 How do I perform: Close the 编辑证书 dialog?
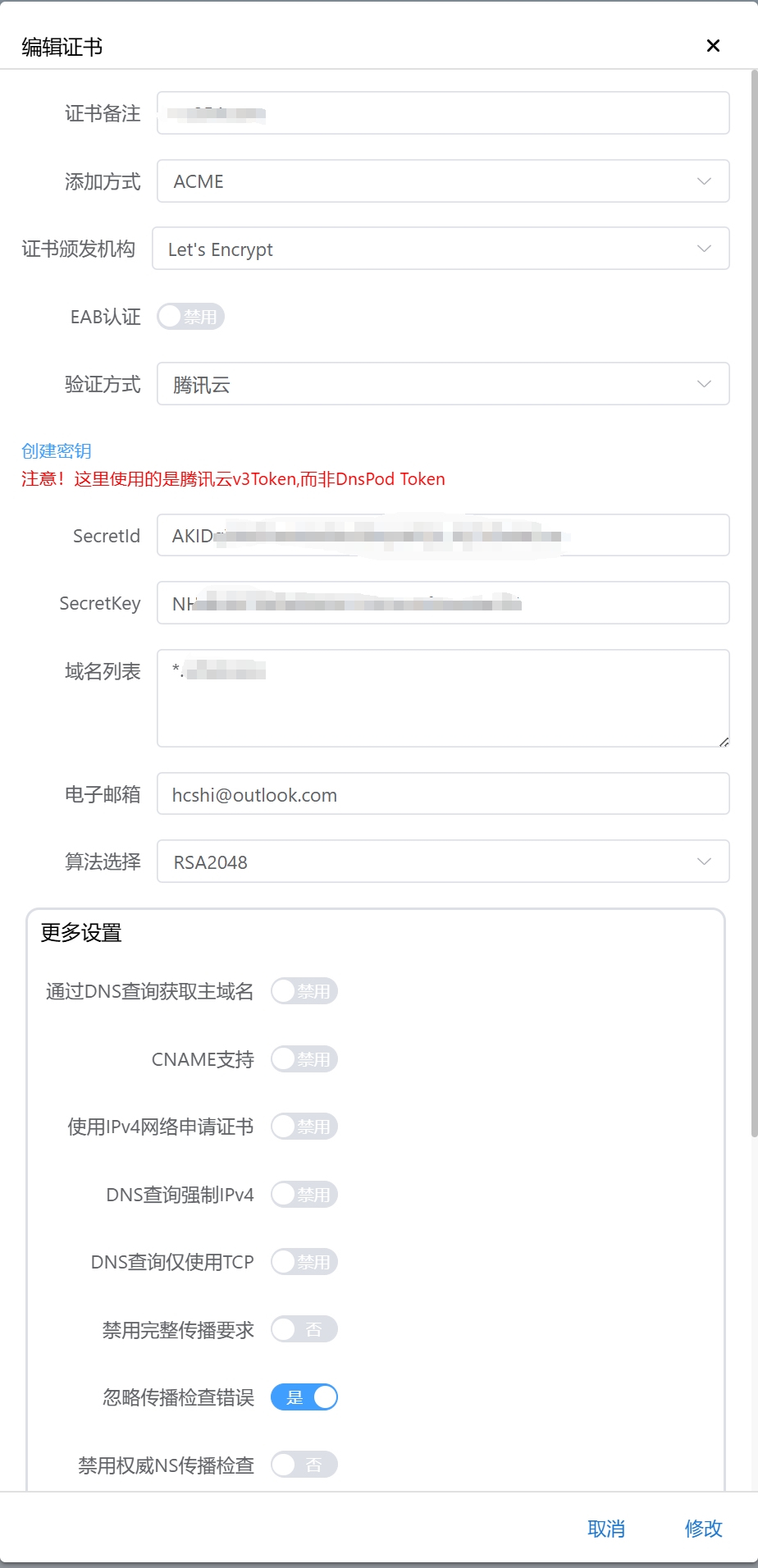pos(713,46)
